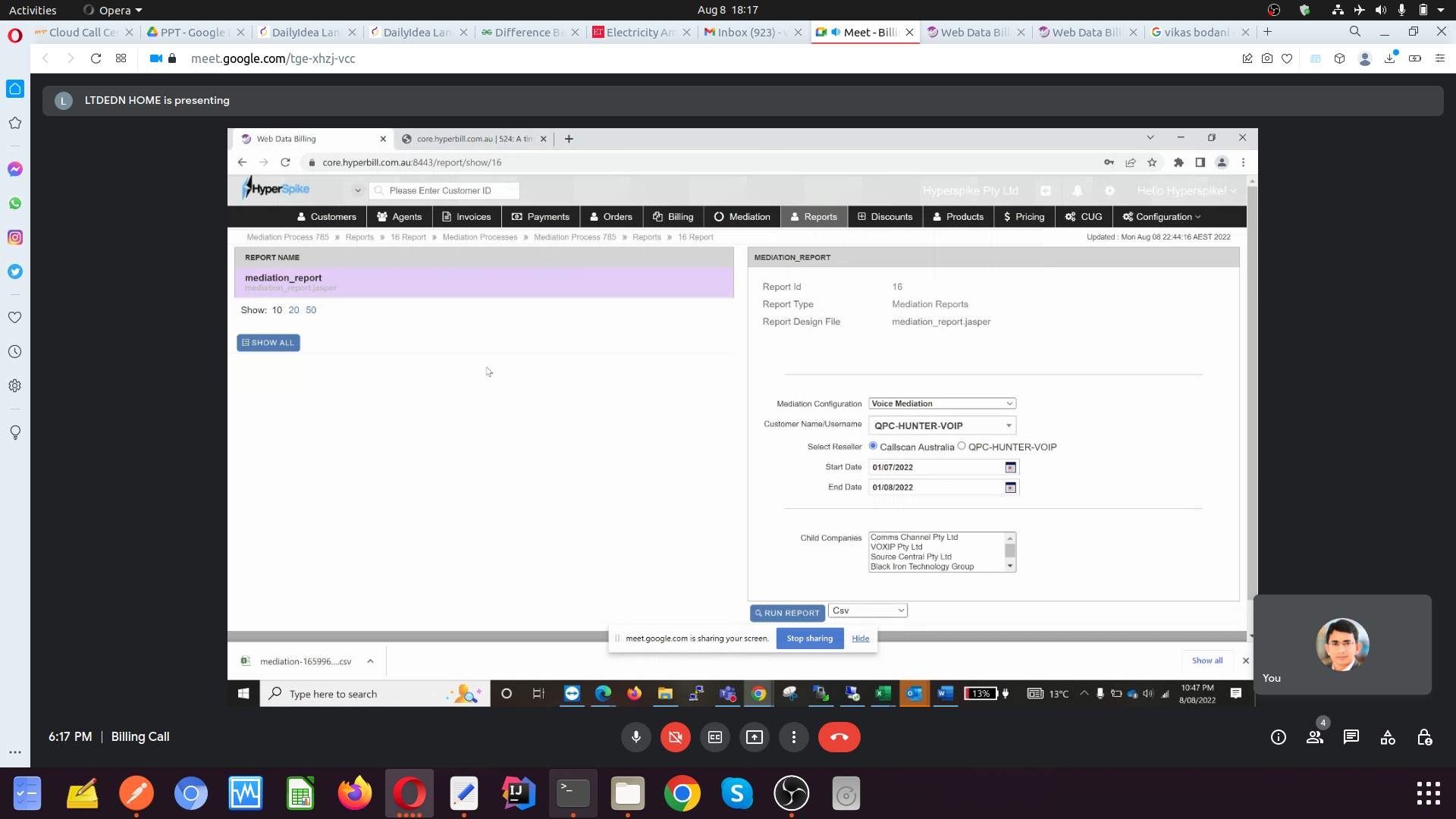Viewport: 1456px width, 819px height.
Task: Toggle closed captions button
Action: [x=714, y=737]
